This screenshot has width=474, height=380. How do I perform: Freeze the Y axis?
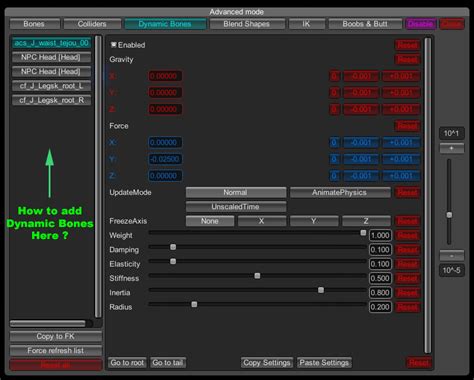click(x=314, y=221)
